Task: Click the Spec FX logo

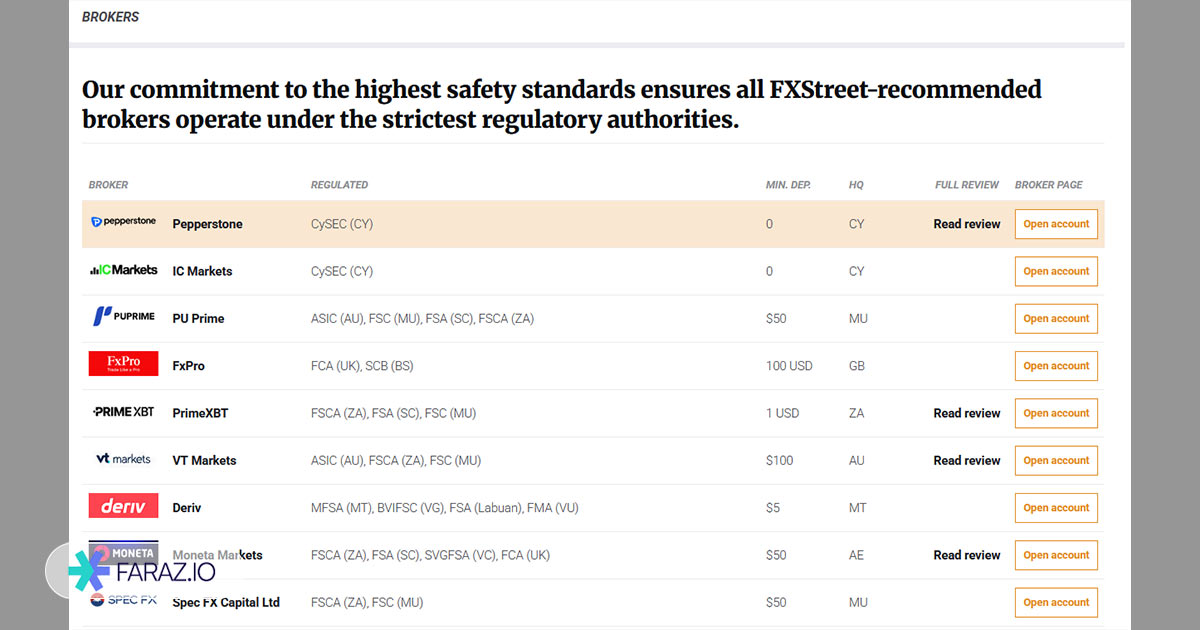Action: coord(123,600)
